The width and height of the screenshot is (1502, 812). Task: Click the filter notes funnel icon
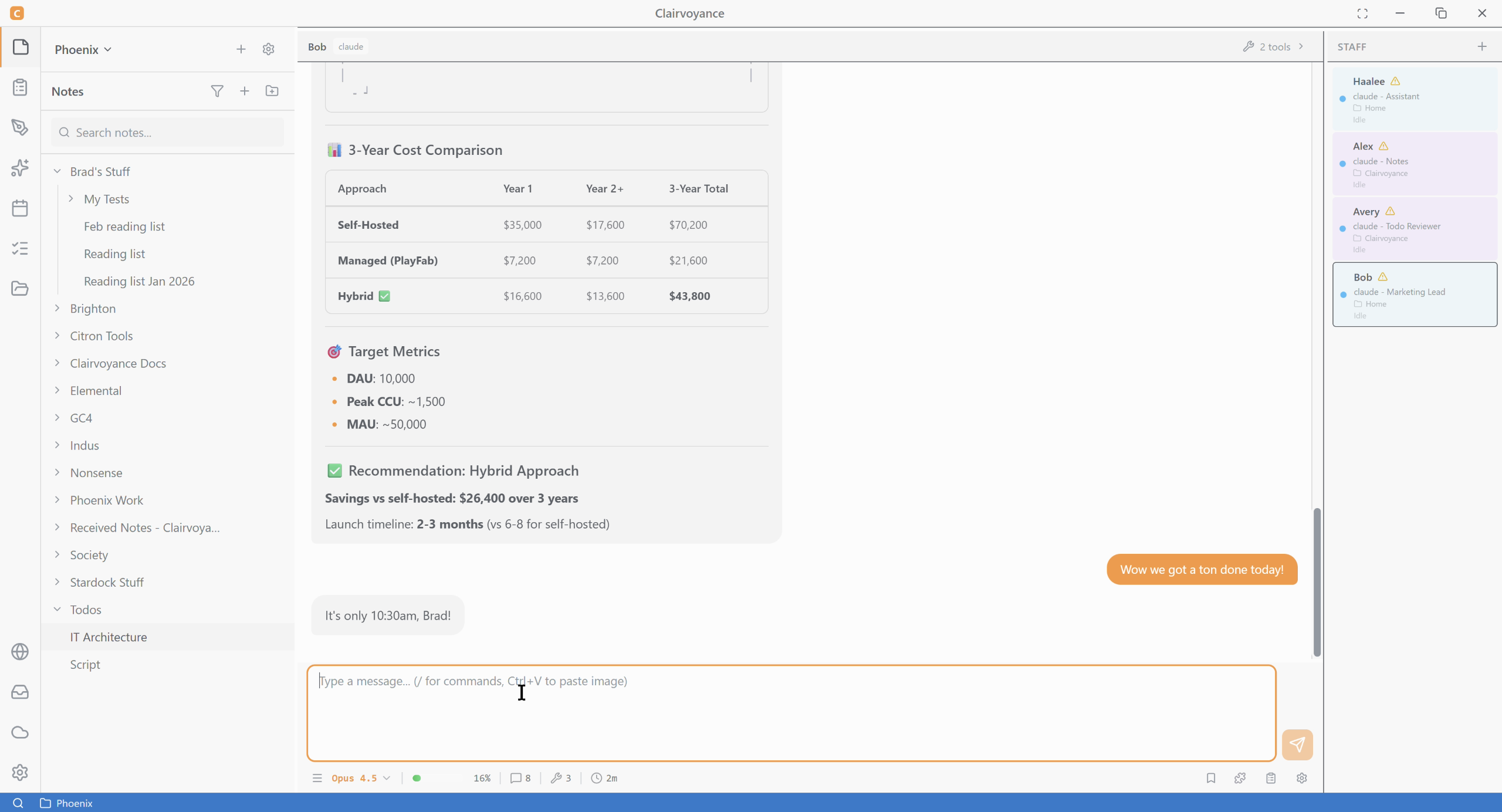[x=216, y=91]
